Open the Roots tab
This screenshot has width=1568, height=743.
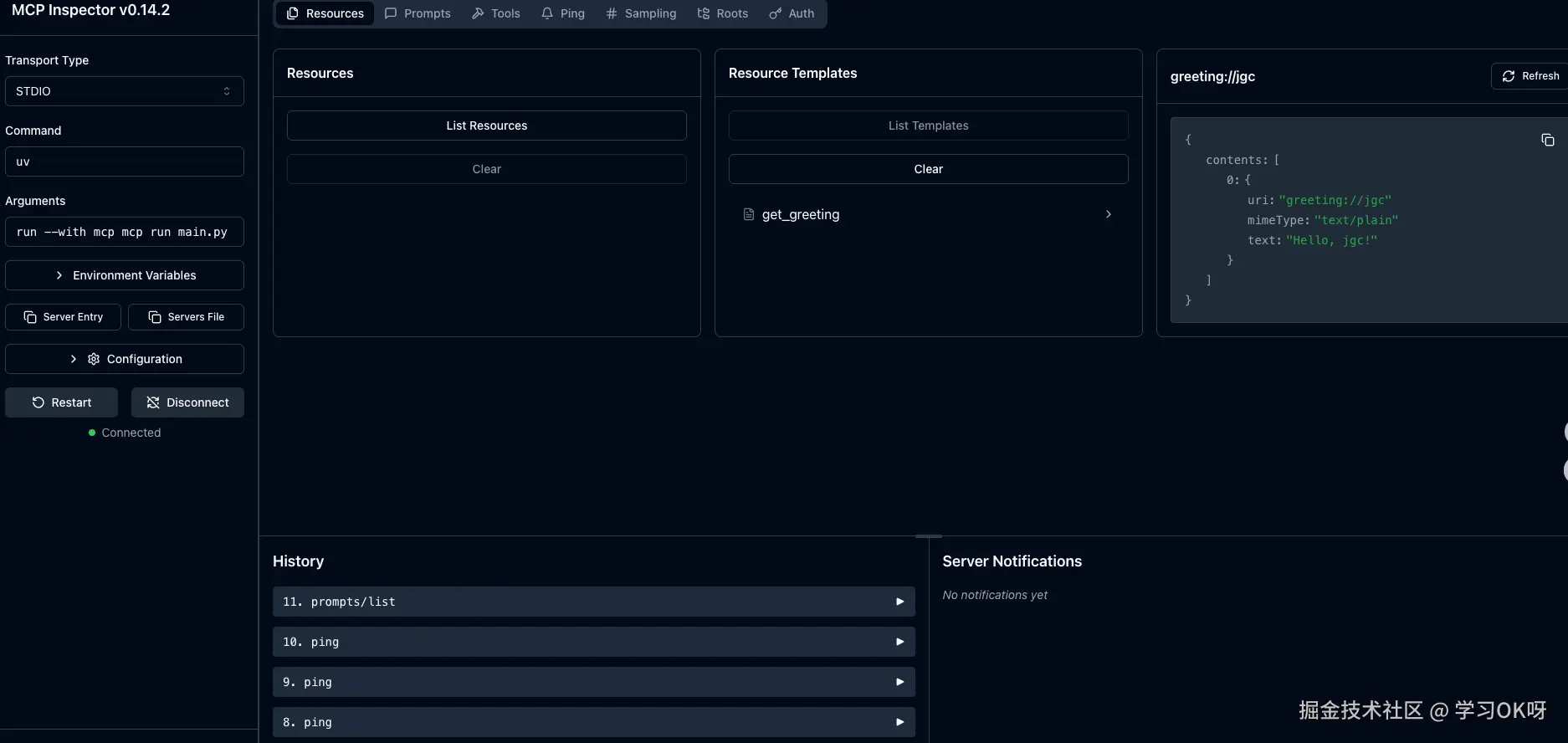723,13
